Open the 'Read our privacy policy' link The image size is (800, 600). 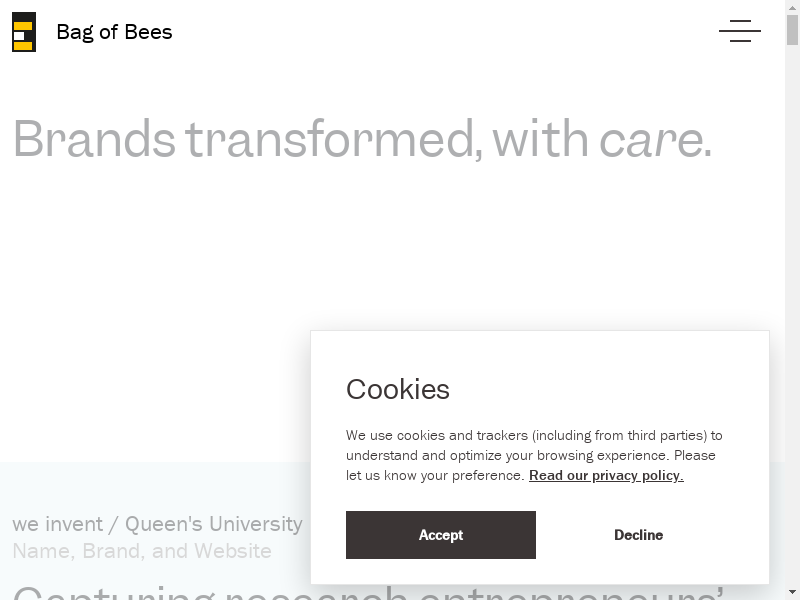(x=606, y=476)
